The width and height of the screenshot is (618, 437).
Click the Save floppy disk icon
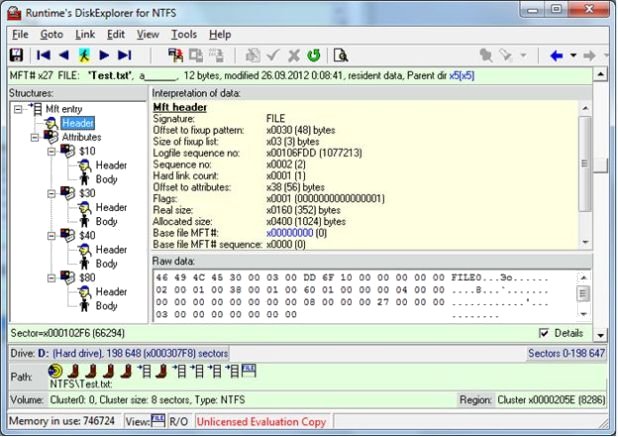[16, 56]
